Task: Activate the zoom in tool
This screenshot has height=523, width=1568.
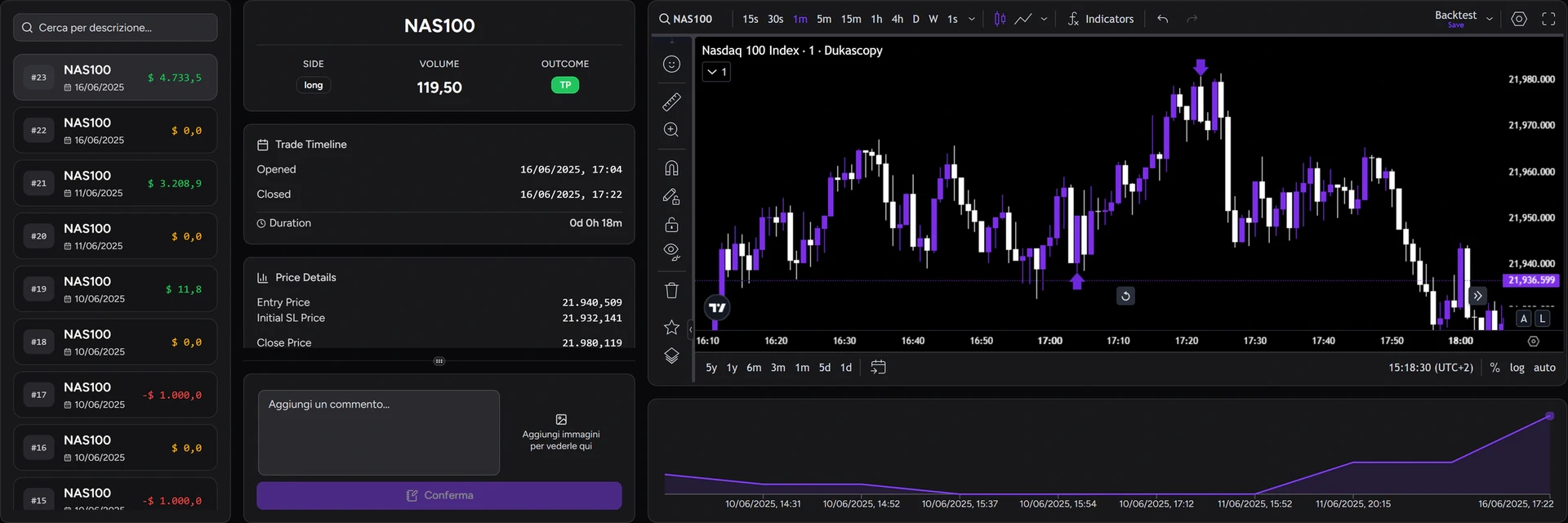Action: tap(671, 130)
